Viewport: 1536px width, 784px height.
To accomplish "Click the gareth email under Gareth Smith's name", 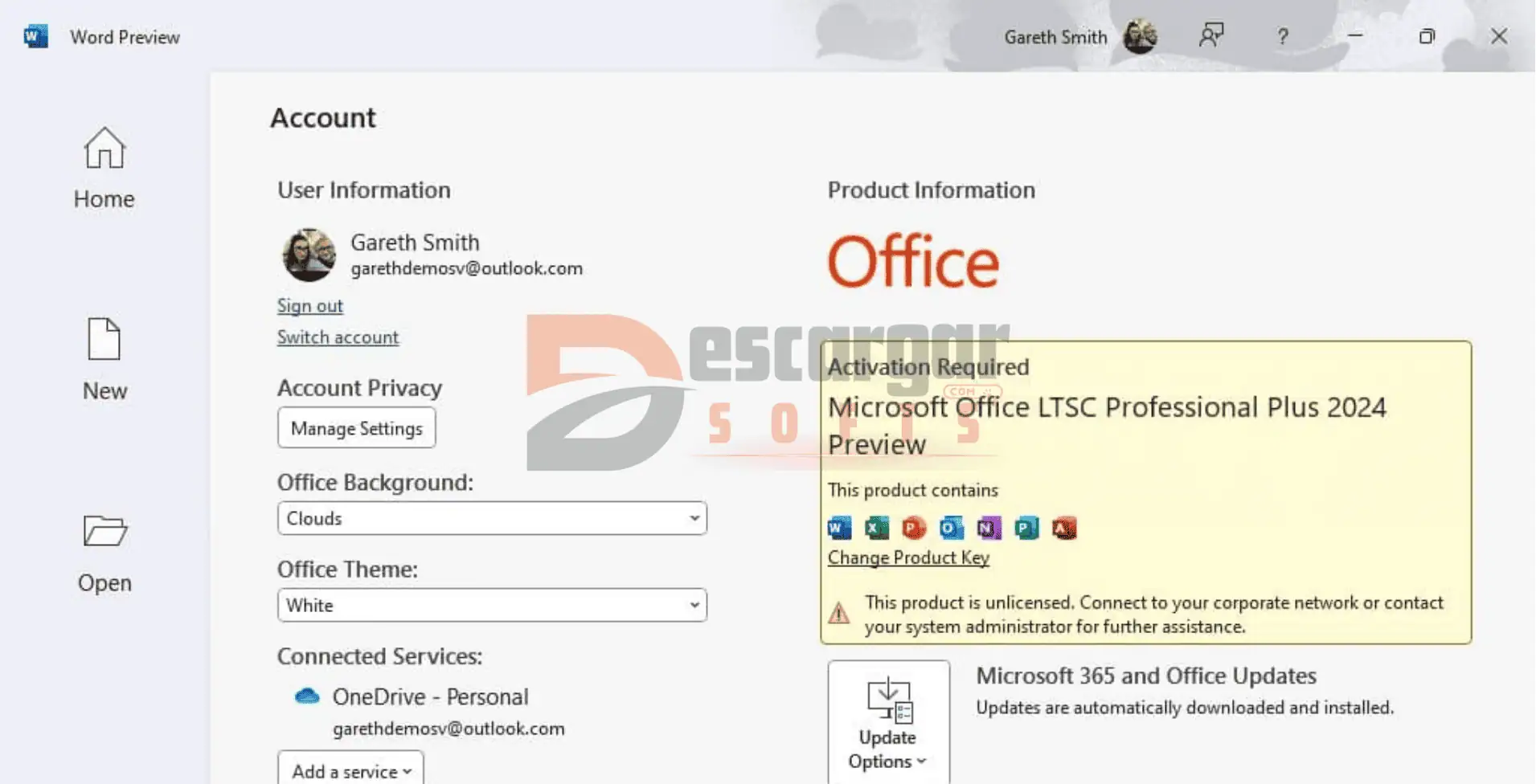I will [466, 268].
